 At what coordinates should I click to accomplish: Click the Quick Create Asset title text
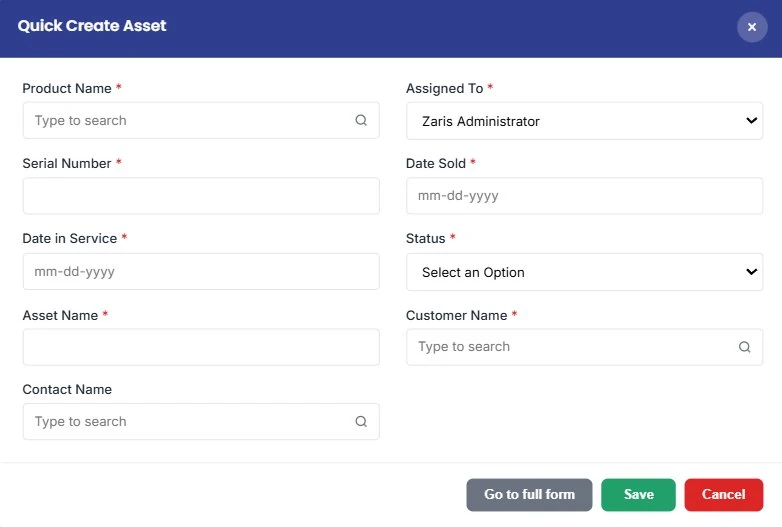coord(92,26)
